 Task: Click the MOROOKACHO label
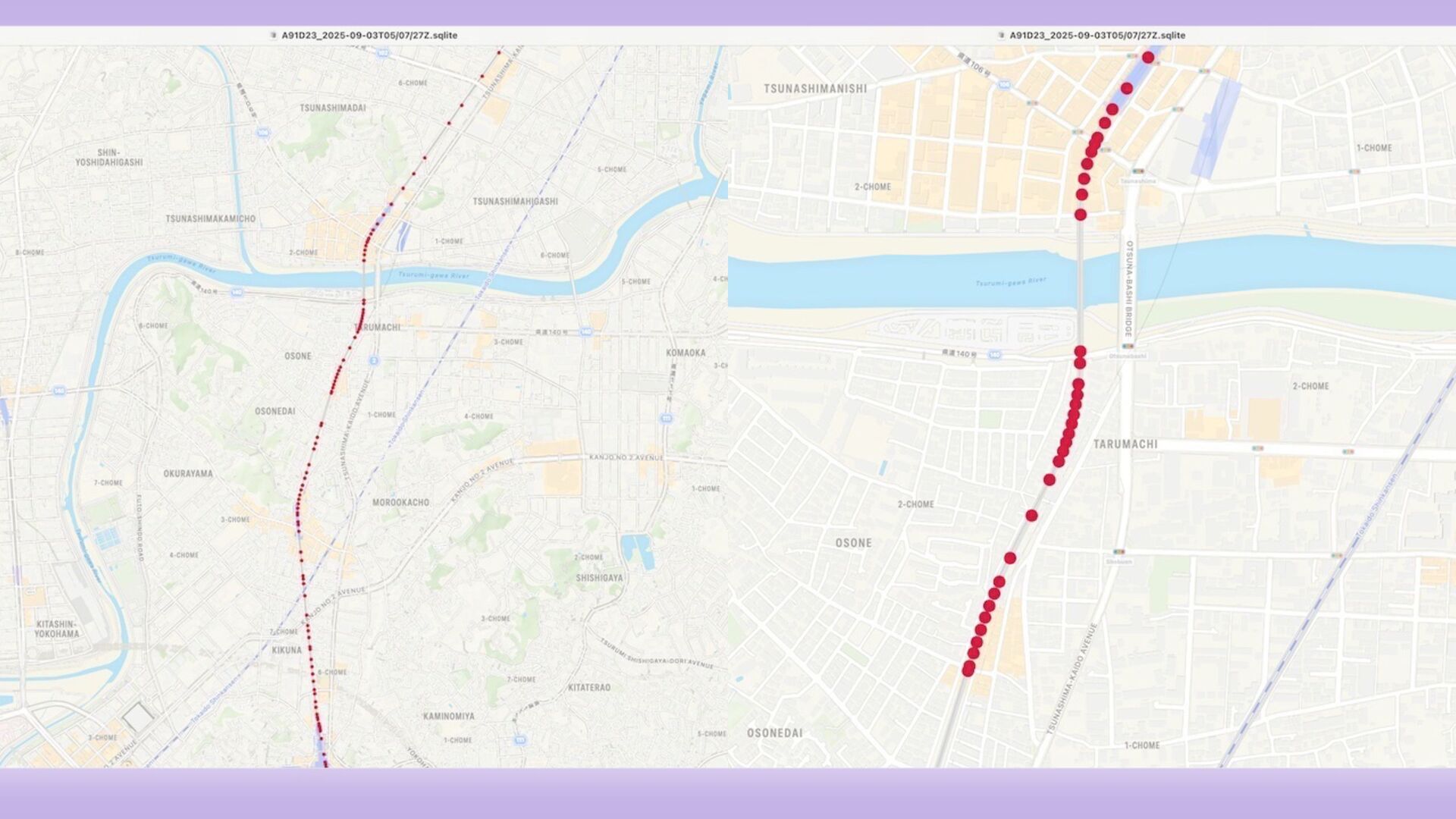[400, 502]
